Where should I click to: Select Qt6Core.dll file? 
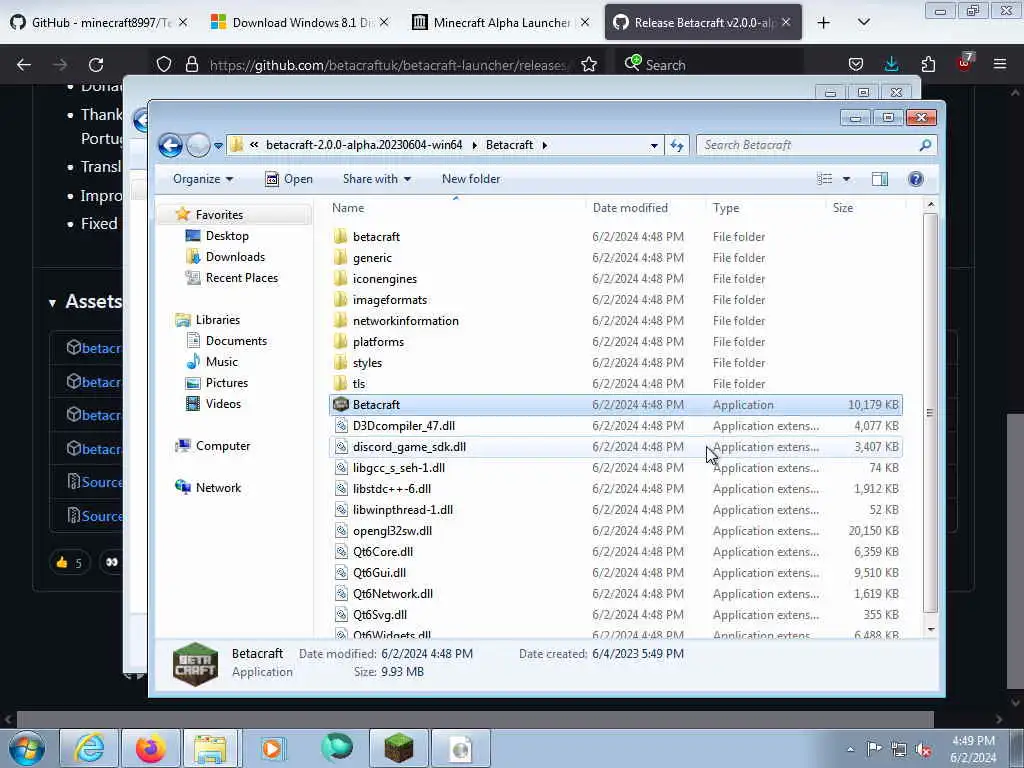[x=383, y=552]
